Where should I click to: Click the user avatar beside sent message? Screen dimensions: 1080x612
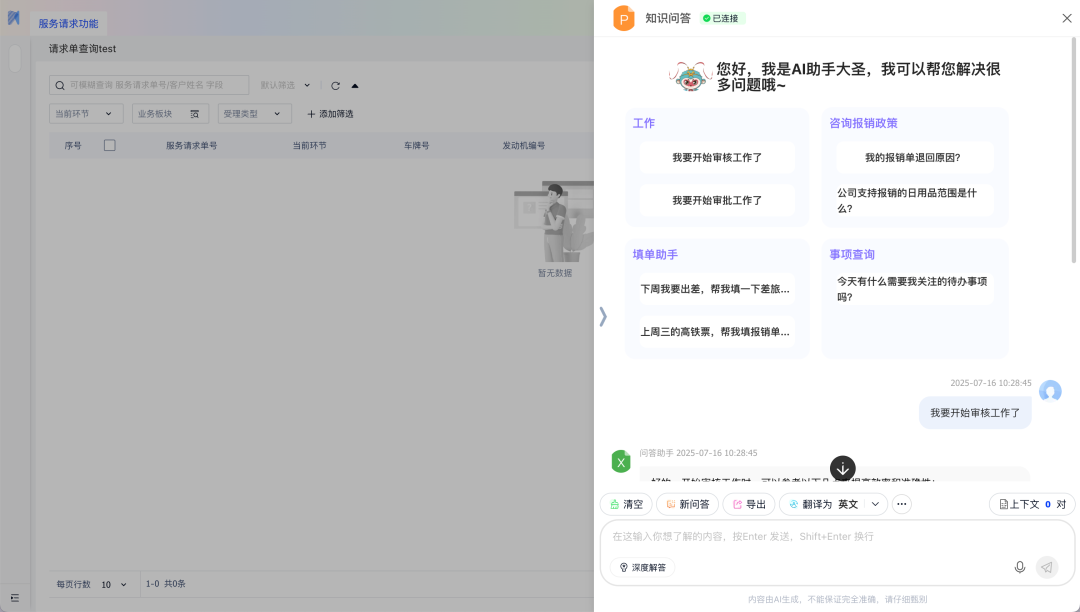[1050, 392]
